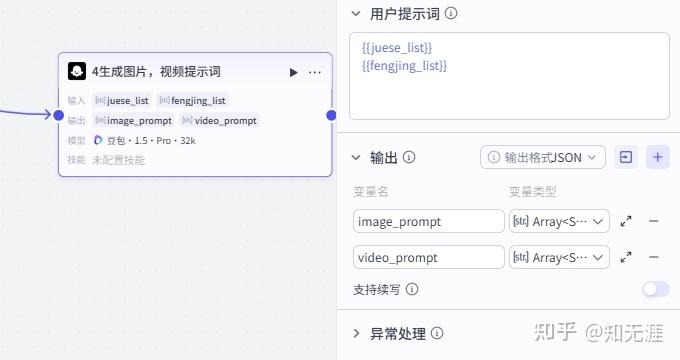Run the node with the play icon
The width and height of the screenshot is (680, 360).
294,72
